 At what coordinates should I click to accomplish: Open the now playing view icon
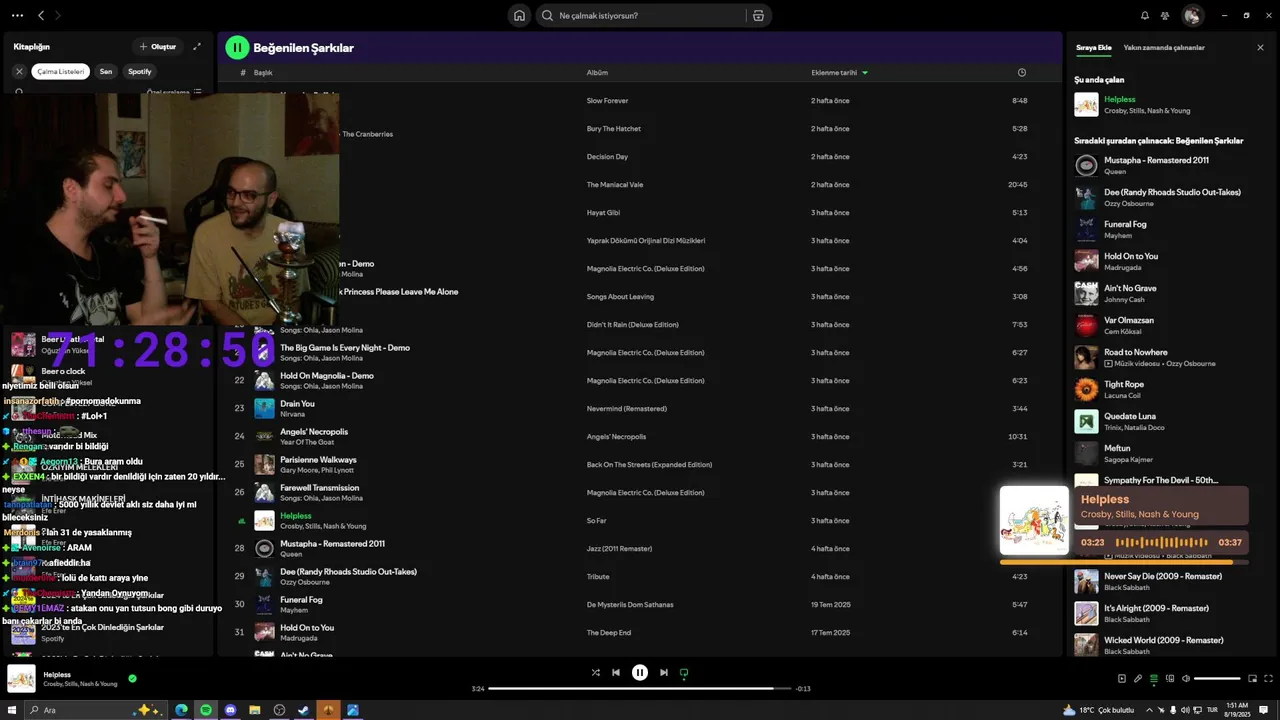pyautogui.click(x=1122, y=678)
